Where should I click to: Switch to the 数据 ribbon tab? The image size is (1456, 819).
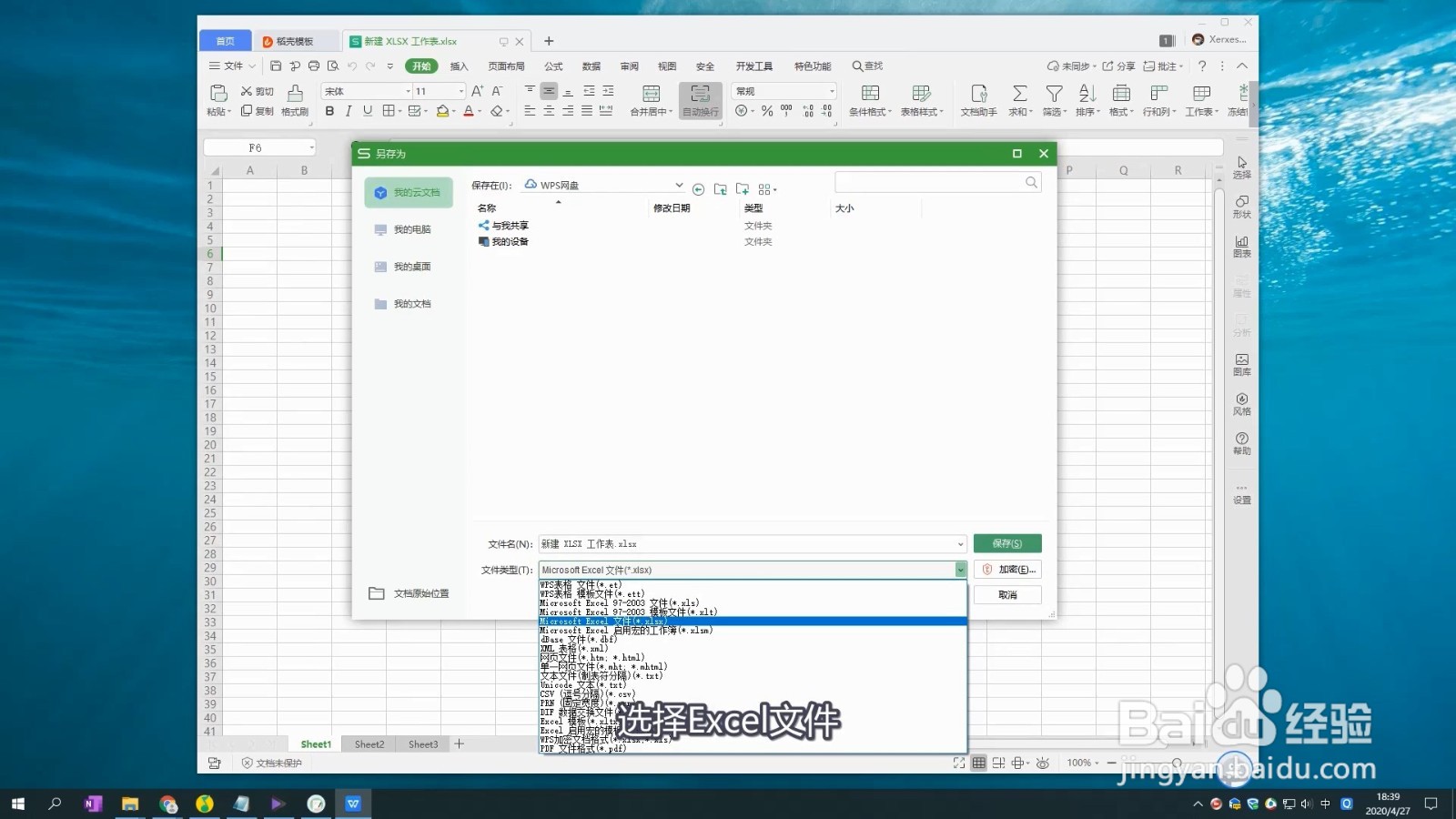591,66
